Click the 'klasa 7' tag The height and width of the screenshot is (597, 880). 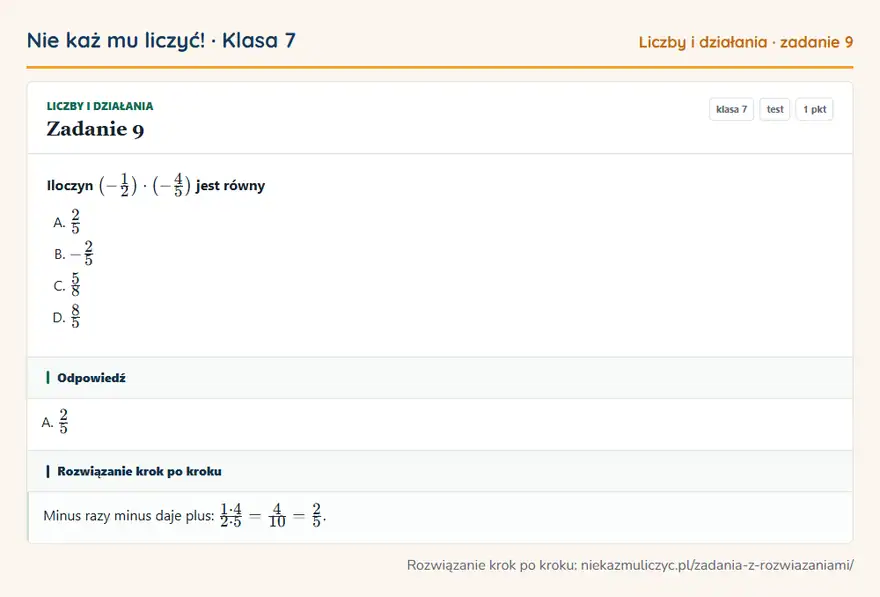(x=731, y=109)
